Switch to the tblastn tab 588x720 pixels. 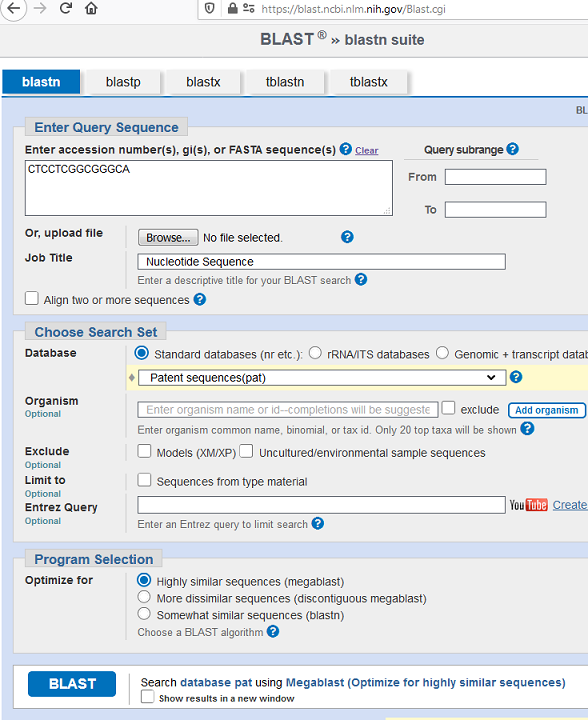[x=285, y=82]
